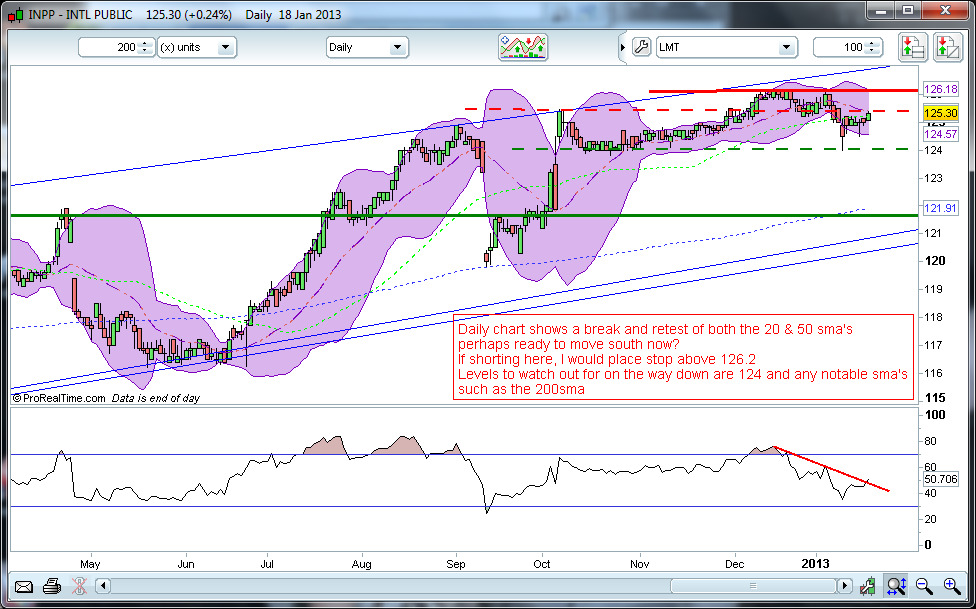Send chart by email envelope icon
Image resolution: width=976 pixels, height=609 pixels.
(24, 586)
